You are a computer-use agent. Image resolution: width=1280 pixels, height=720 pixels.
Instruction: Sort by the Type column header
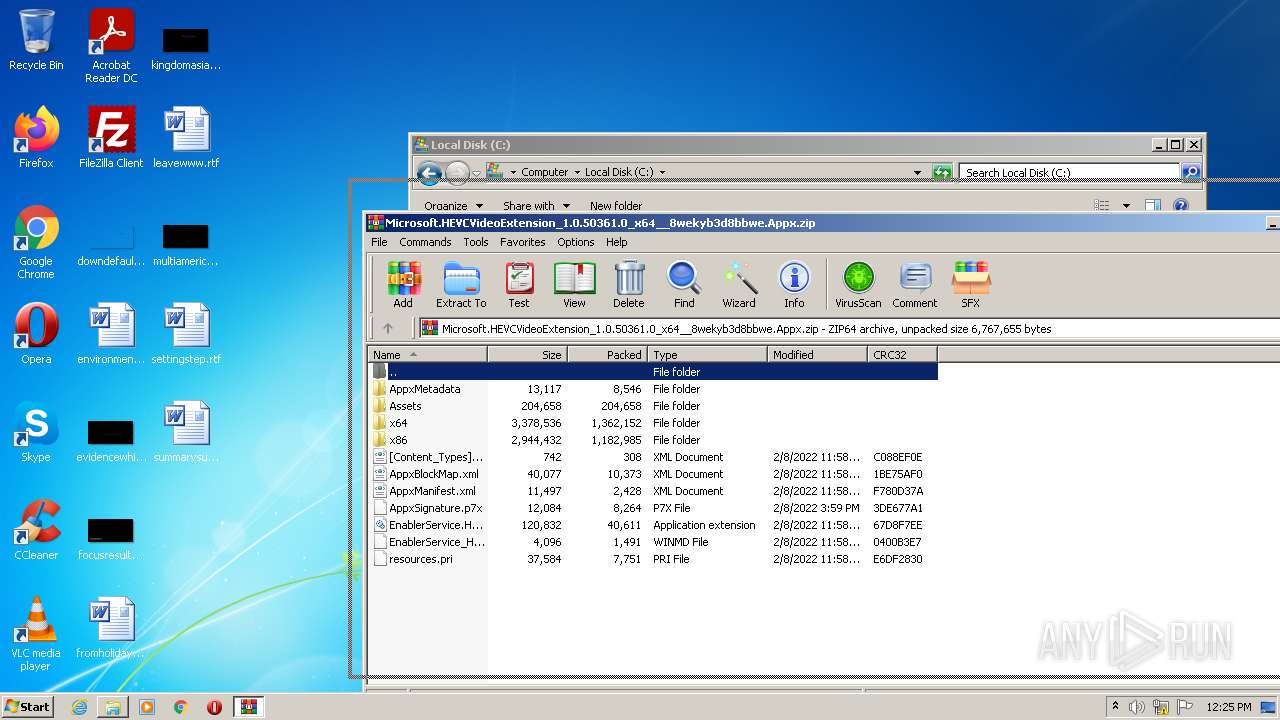coord(707,355)
